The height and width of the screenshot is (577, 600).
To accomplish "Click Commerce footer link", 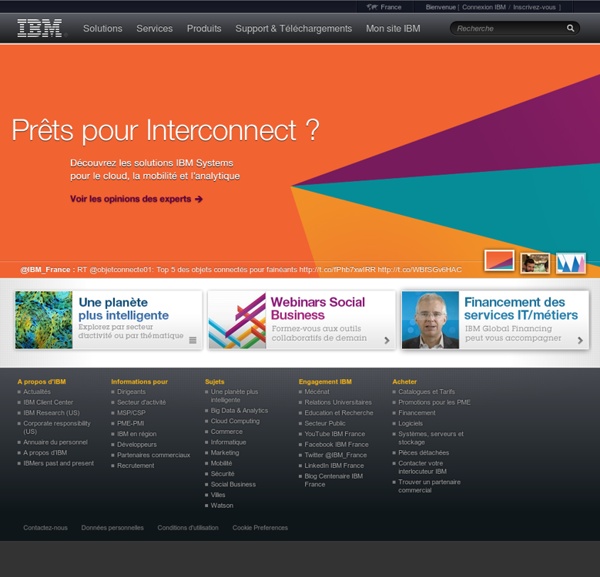I will 227,432.
